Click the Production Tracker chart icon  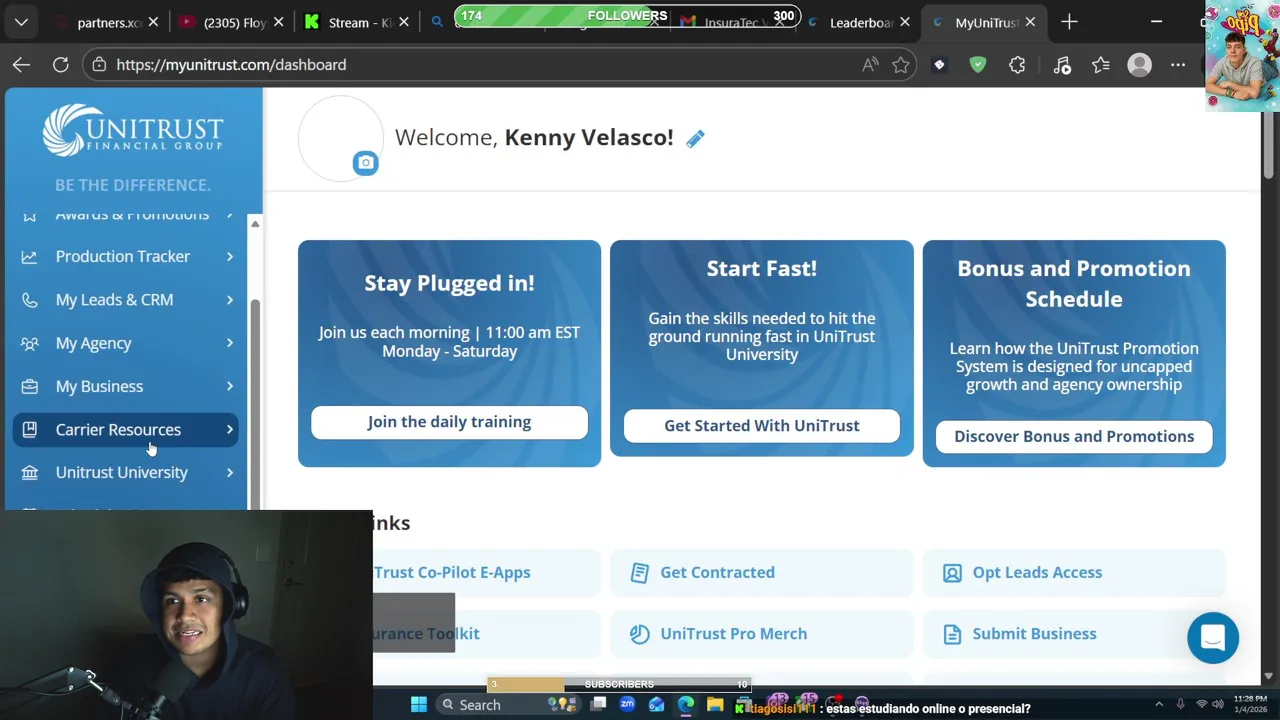click(30, 257)
